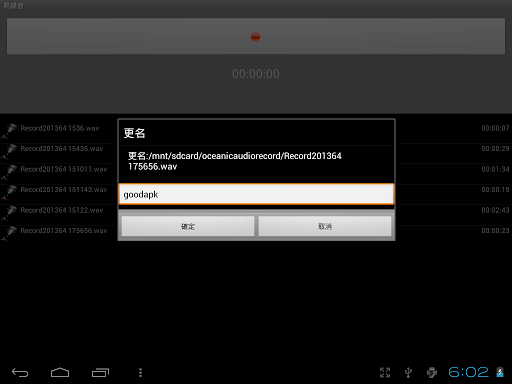Click the 00:00:07 duration label
Screen dimensions: 512x384
[495, 128]
